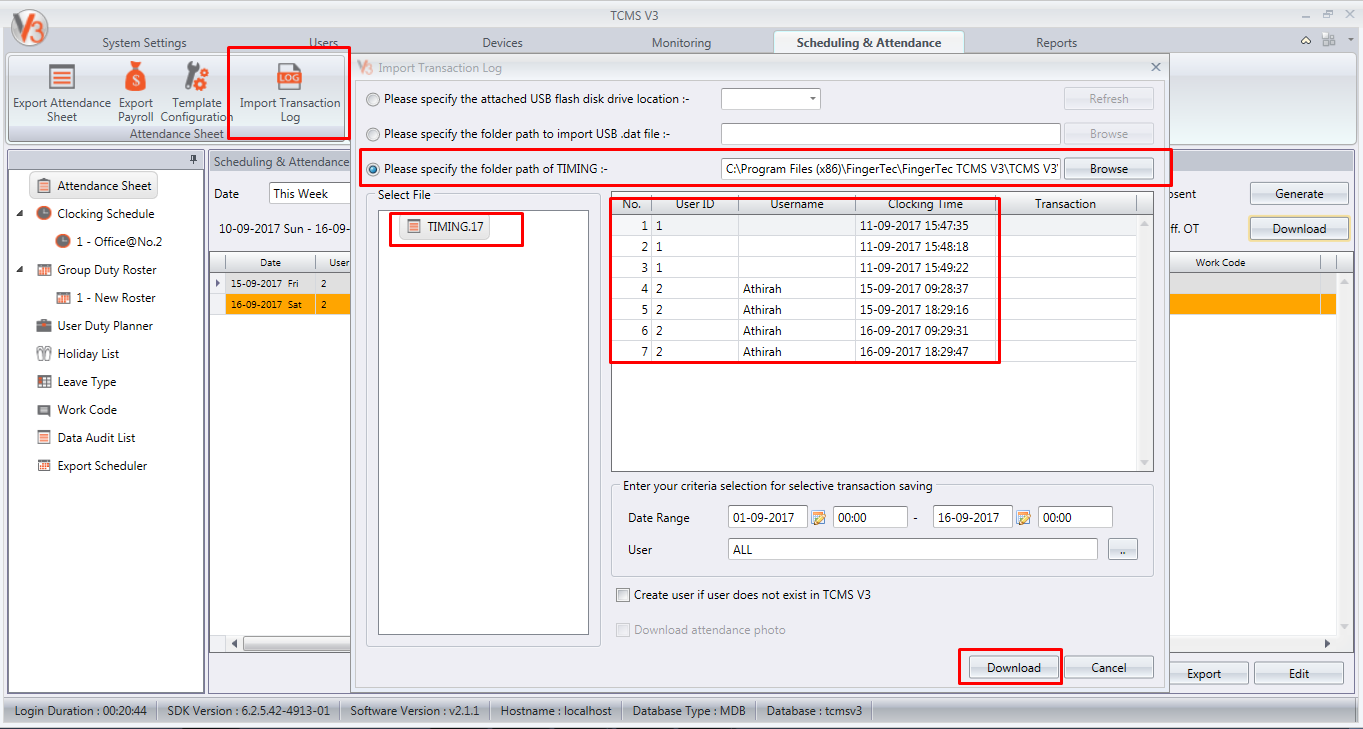Open the calendar picker beside 16-09-2017
This screenshot has height=729, width=1363.
1023,518
